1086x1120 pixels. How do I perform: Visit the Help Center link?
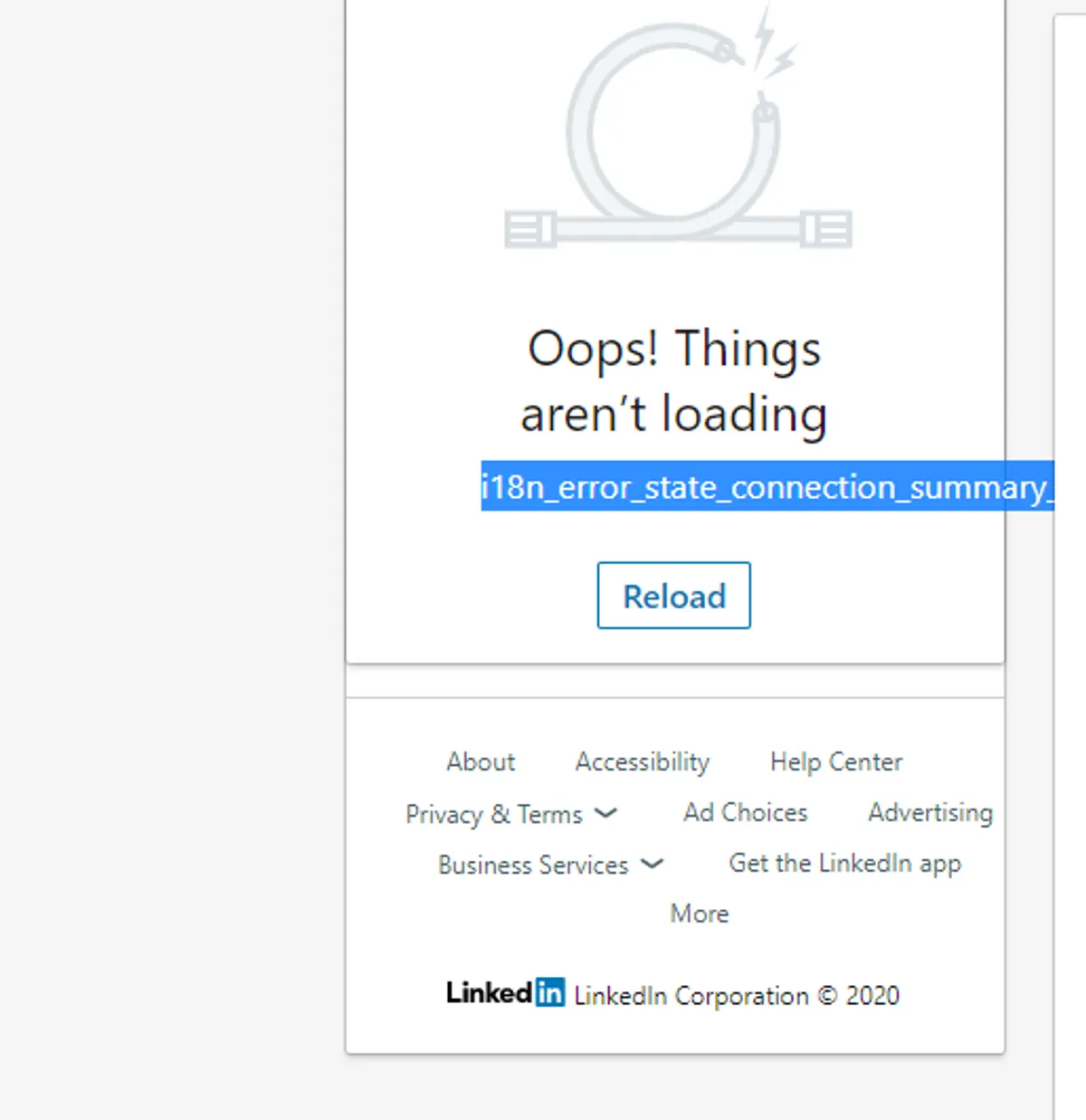[x=835, y=762]
